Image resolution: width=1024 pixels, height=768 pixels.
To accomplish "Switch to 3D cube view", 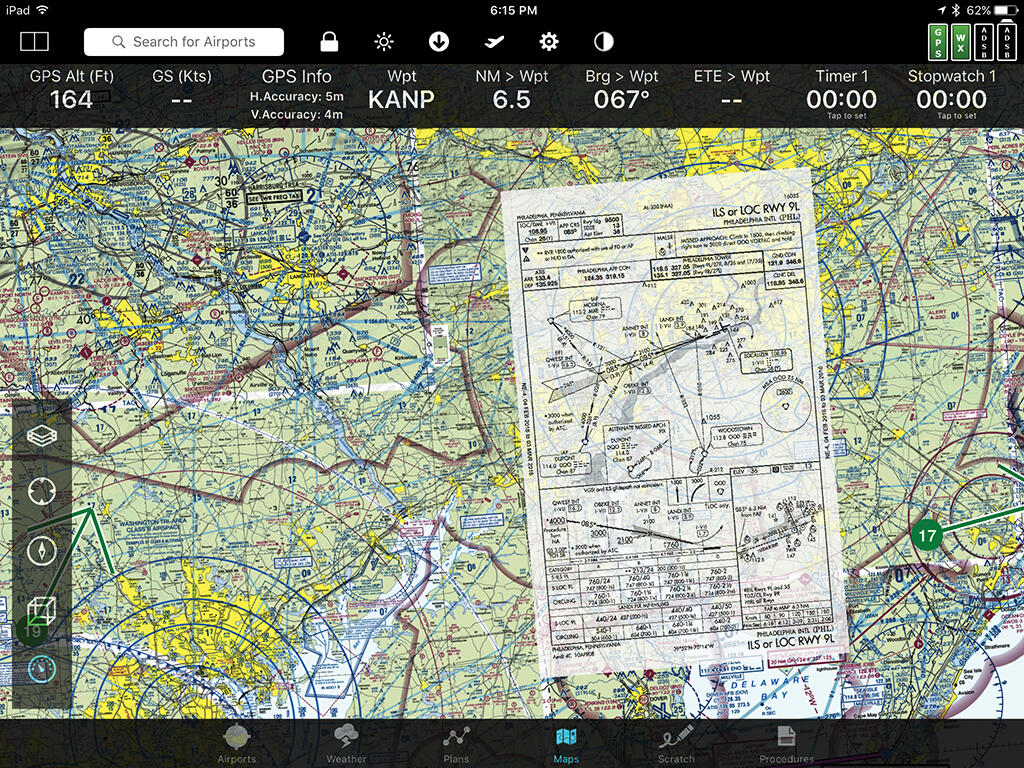I will (x=41, y=609).
